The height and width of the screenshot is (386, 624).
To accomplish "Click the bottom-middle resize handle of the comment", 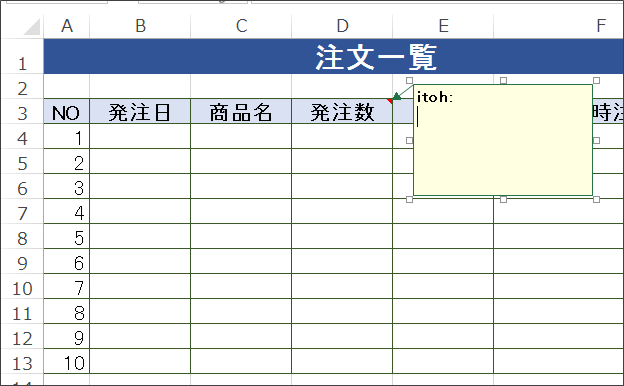I will tap(503, 199).
